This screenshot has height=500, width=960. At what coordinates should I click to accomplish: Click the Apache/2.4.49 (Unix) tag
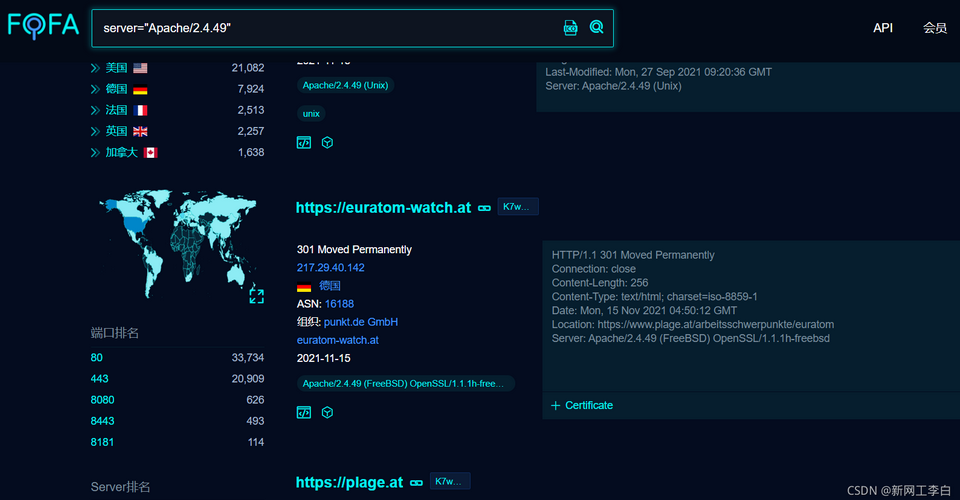point(345,86)
